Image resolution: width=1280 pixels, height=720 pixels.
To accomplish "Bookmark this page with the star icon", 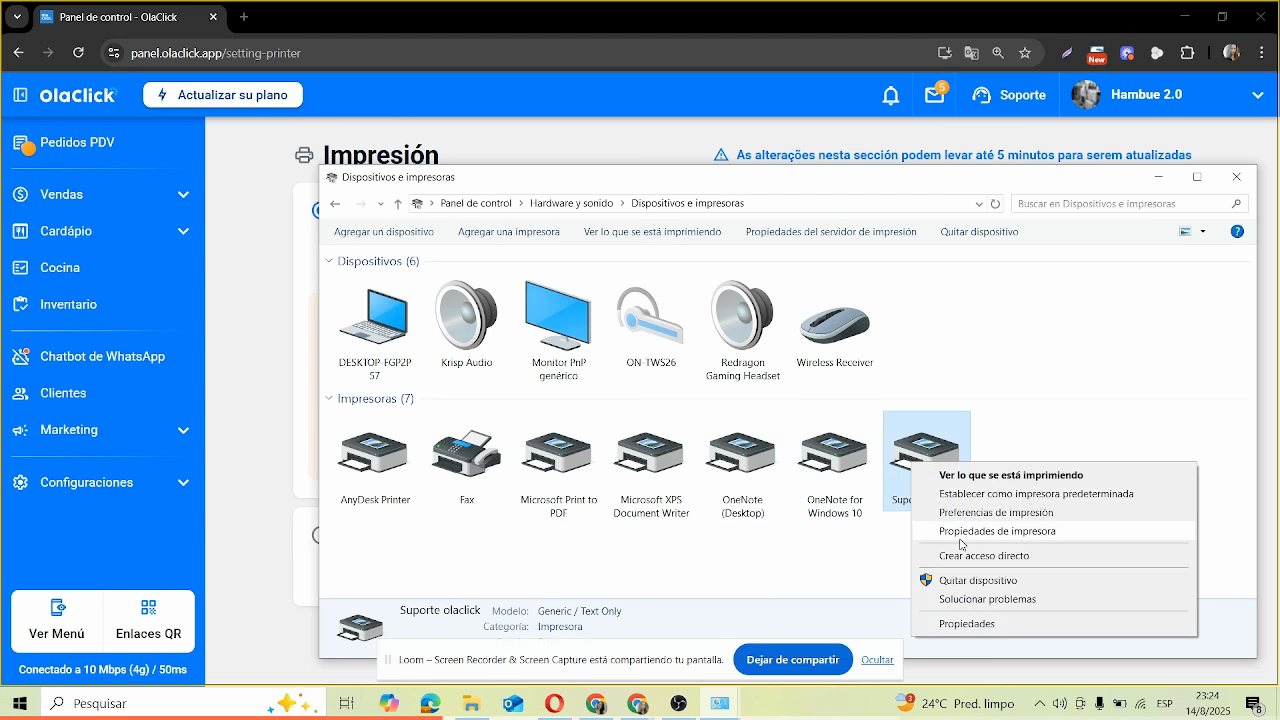I will [x=1025, y=53].
